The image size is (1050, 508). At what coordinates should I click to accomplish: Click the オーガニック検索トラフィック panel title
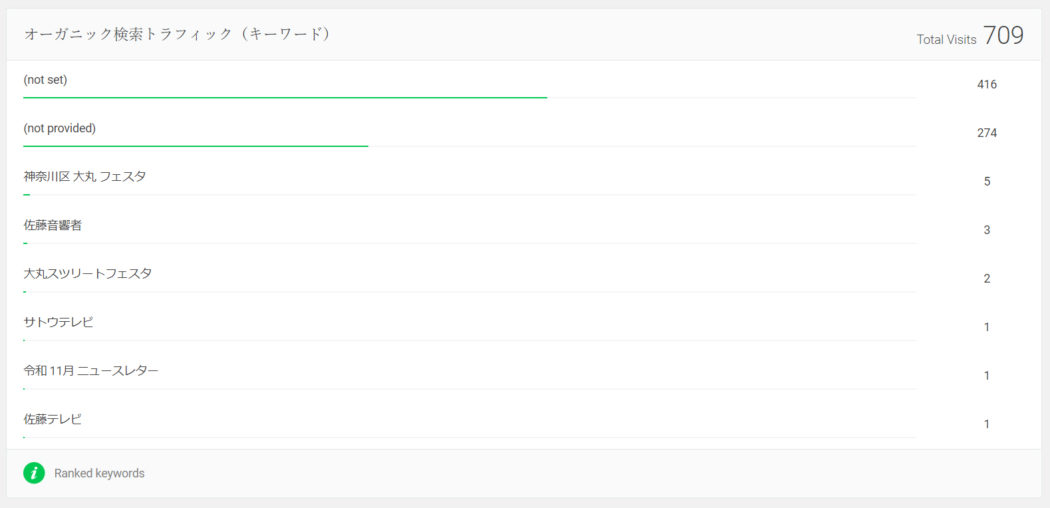pos(177,35)
